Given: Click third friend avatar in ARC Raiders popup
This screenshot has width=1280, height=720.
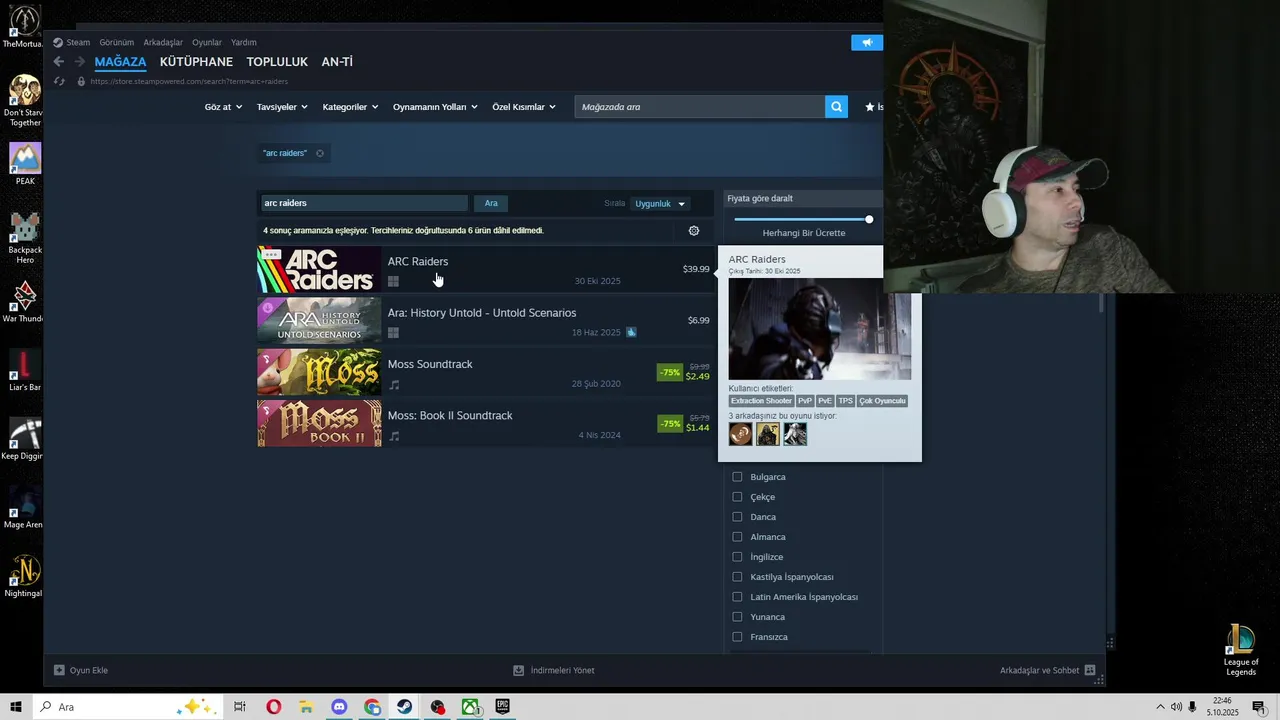Looking at the screenshot, I should pos(795,434).
